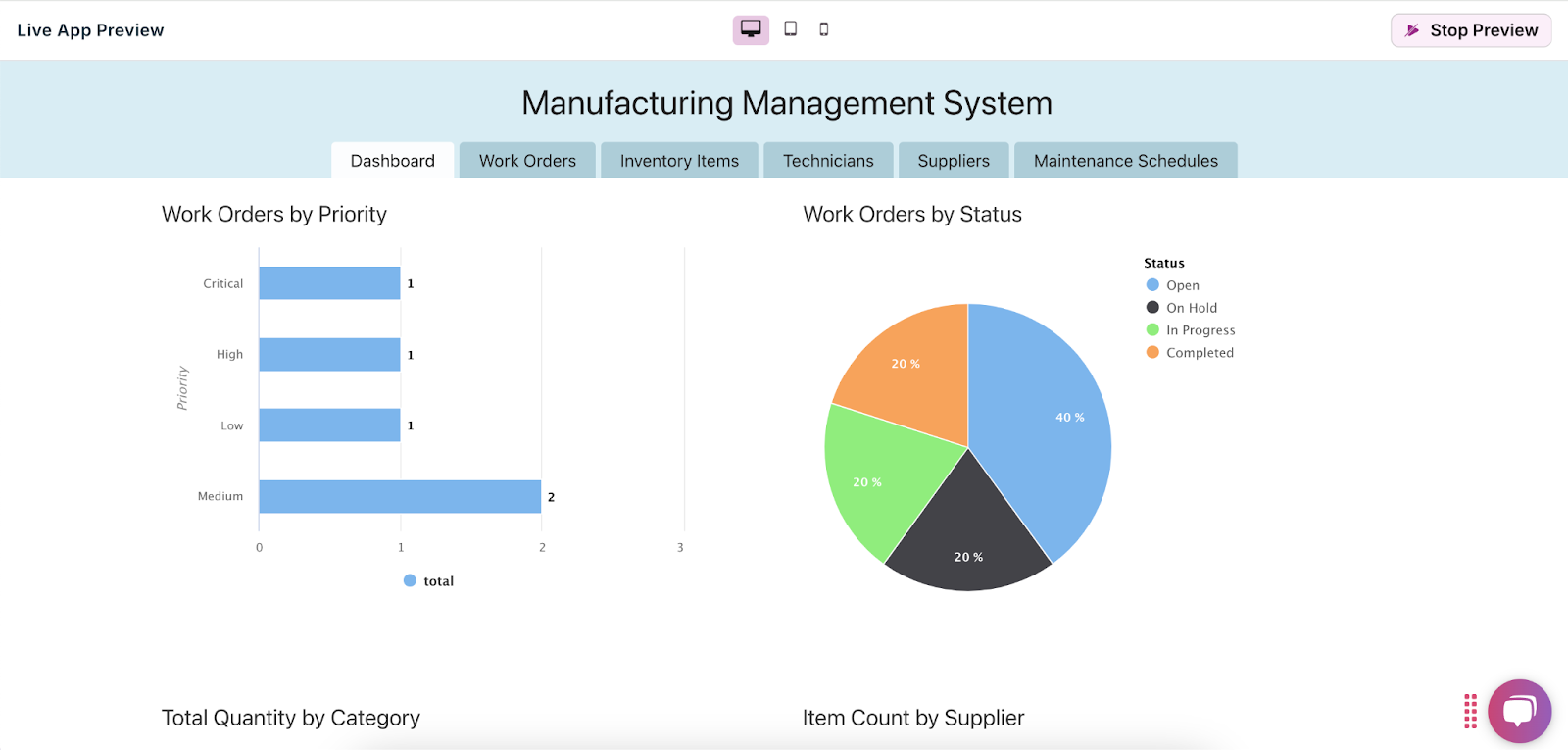Switch to desktop preview mode icon

[x=751, y=29]
